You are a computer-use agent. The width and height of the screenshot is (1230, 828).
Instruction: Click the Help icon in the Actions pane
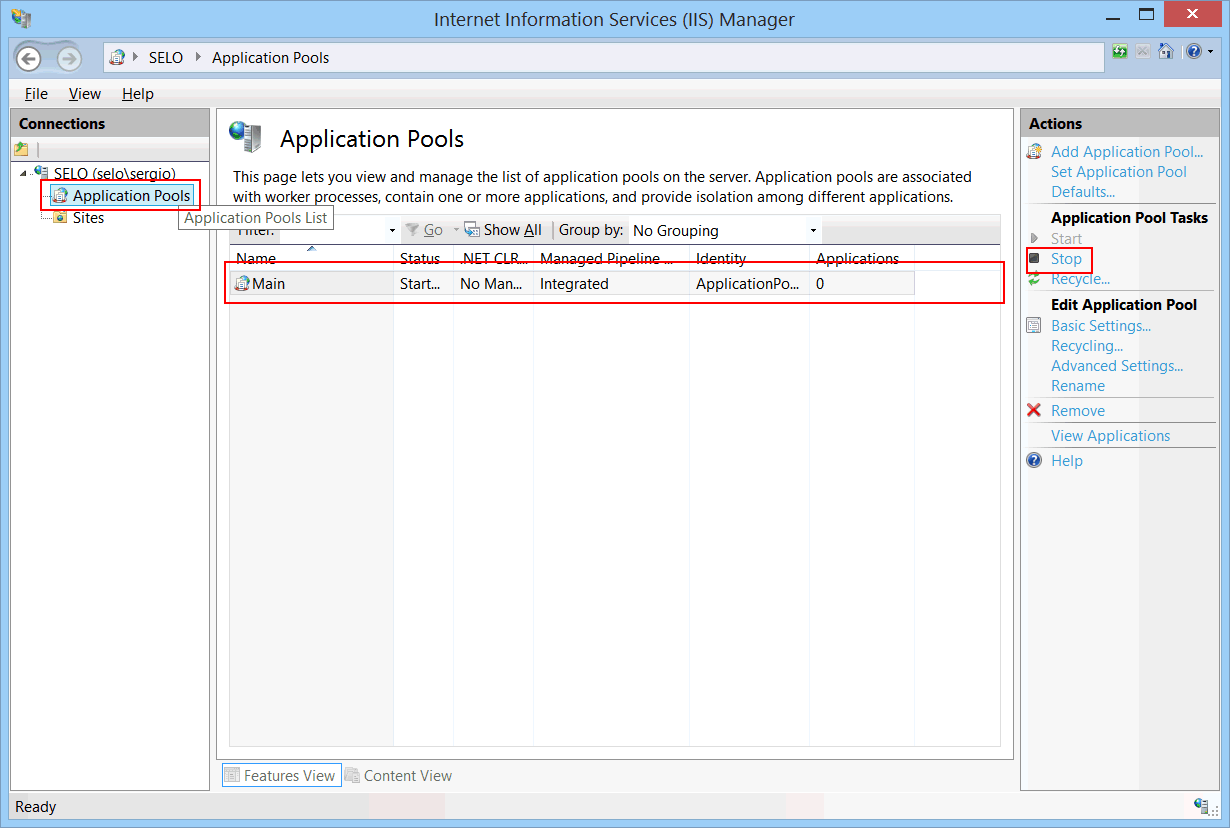[1035, 461]
